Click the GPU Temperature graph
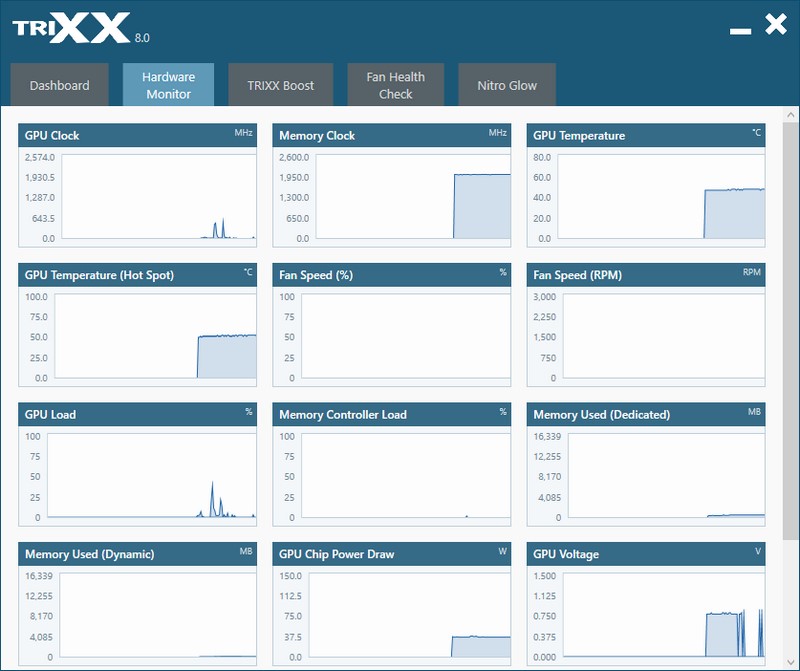The image size is (800, 671). (x=661, y=196)
